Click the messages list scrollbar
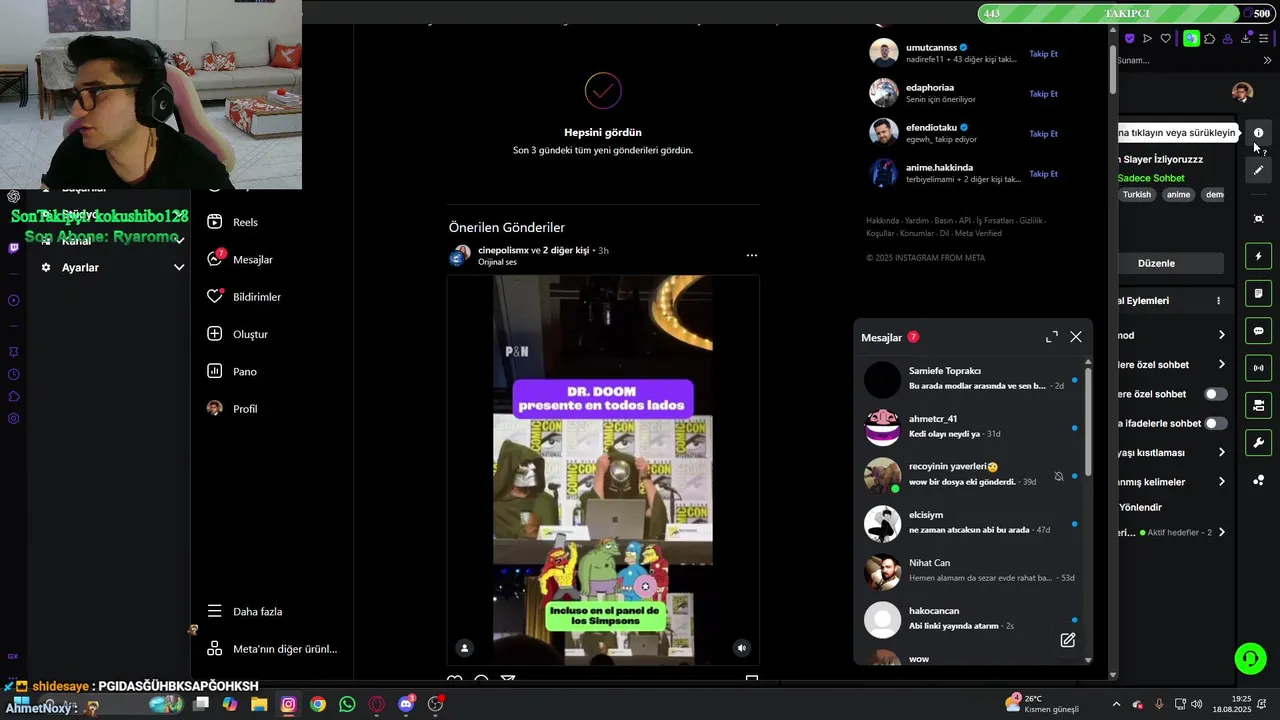This screenshot has width=1280, height=720. 1088,422
